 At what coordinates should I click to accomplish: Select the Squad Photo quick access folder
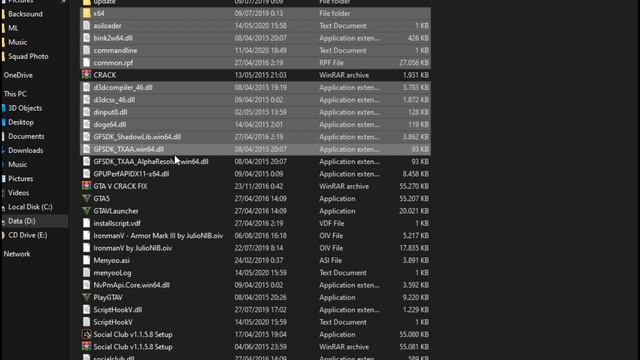(x=28, y=56)
